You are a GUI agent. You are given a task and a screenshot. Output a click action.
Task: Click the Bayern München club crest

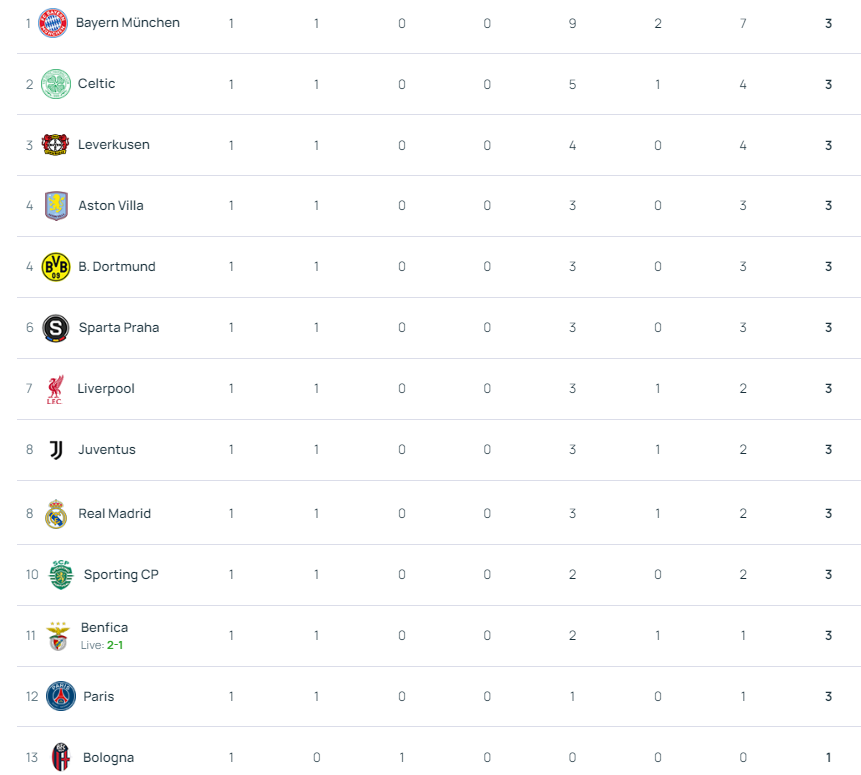[x=53, y=23]
